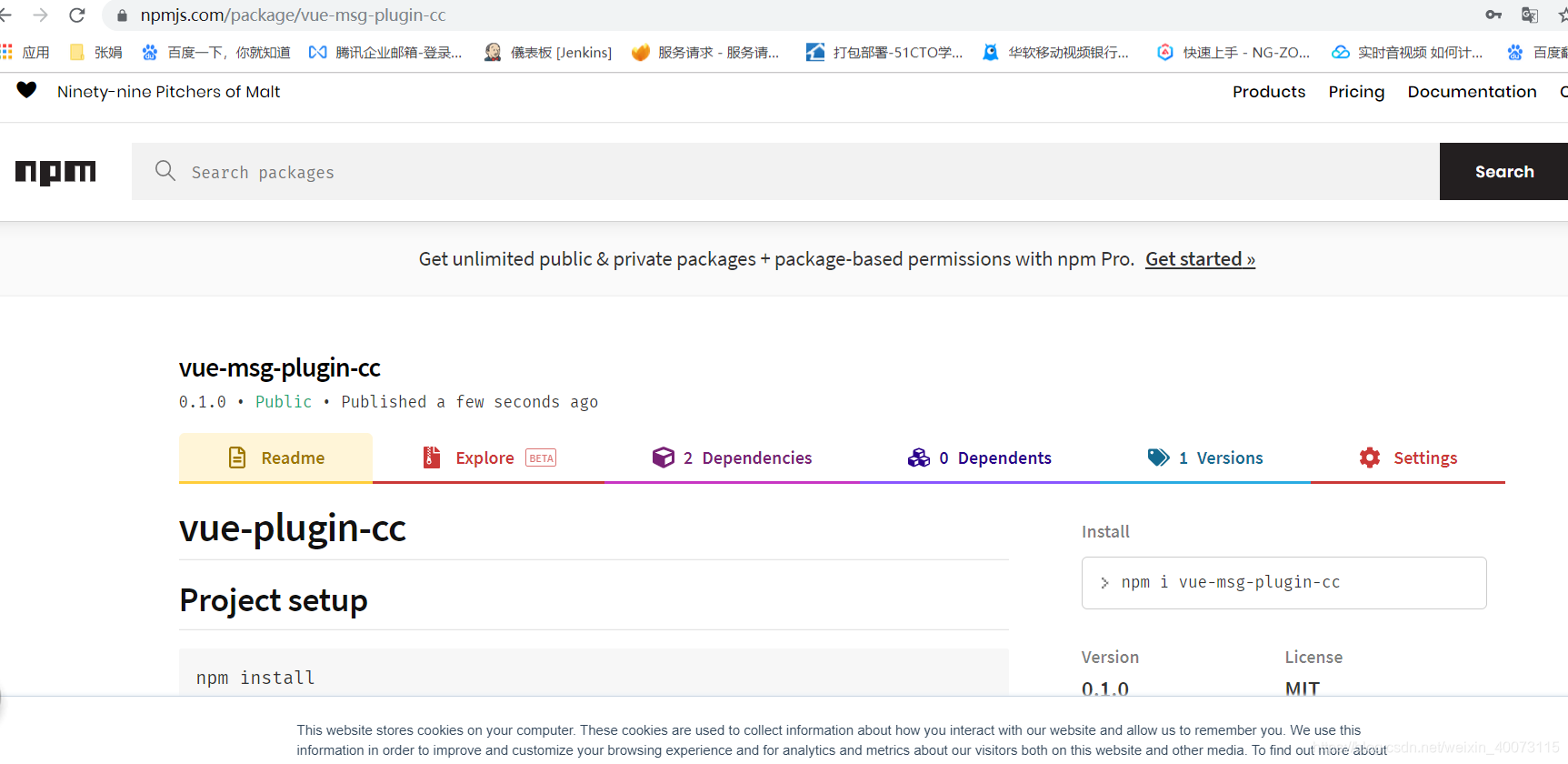
Task: Open the 服务请求 bookmark
Action: 705,52
